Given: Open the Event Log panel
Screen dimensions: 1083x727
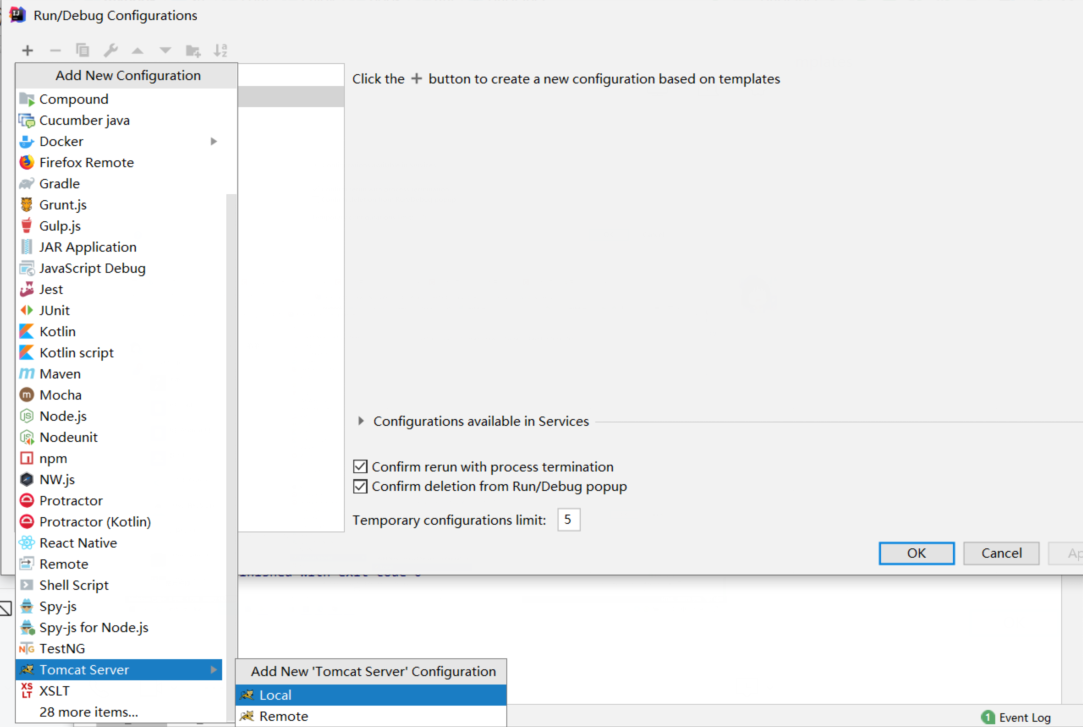Looking at the screenshot, I should pos(1016,717).
